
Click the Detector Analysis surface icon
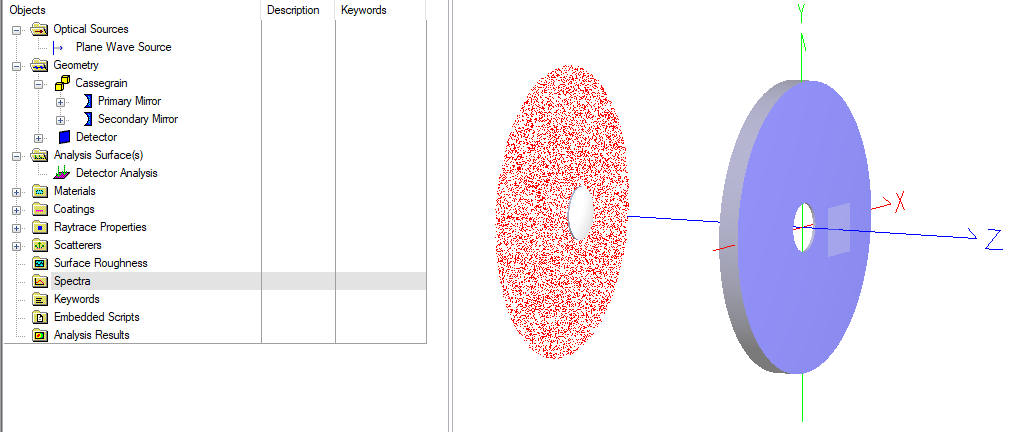tap(62, 173)
